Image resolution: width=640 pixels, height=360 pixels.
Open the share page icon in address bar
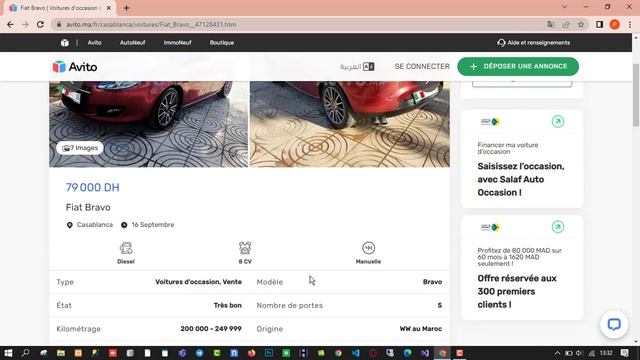coord(566,24)
